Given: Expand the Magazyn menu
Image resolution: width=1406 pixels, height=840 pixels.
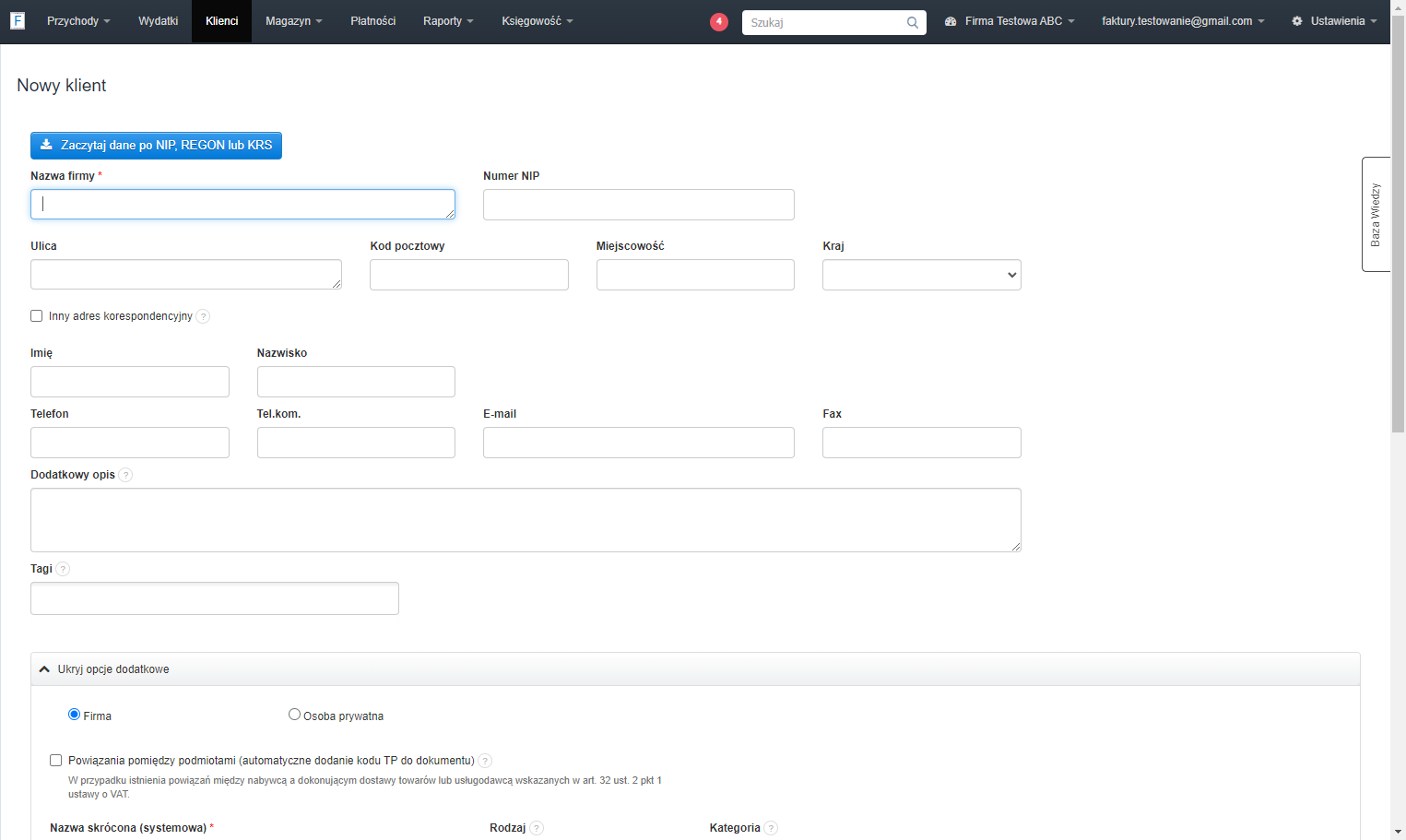Looking at the screenshot, I should [293, 21].
